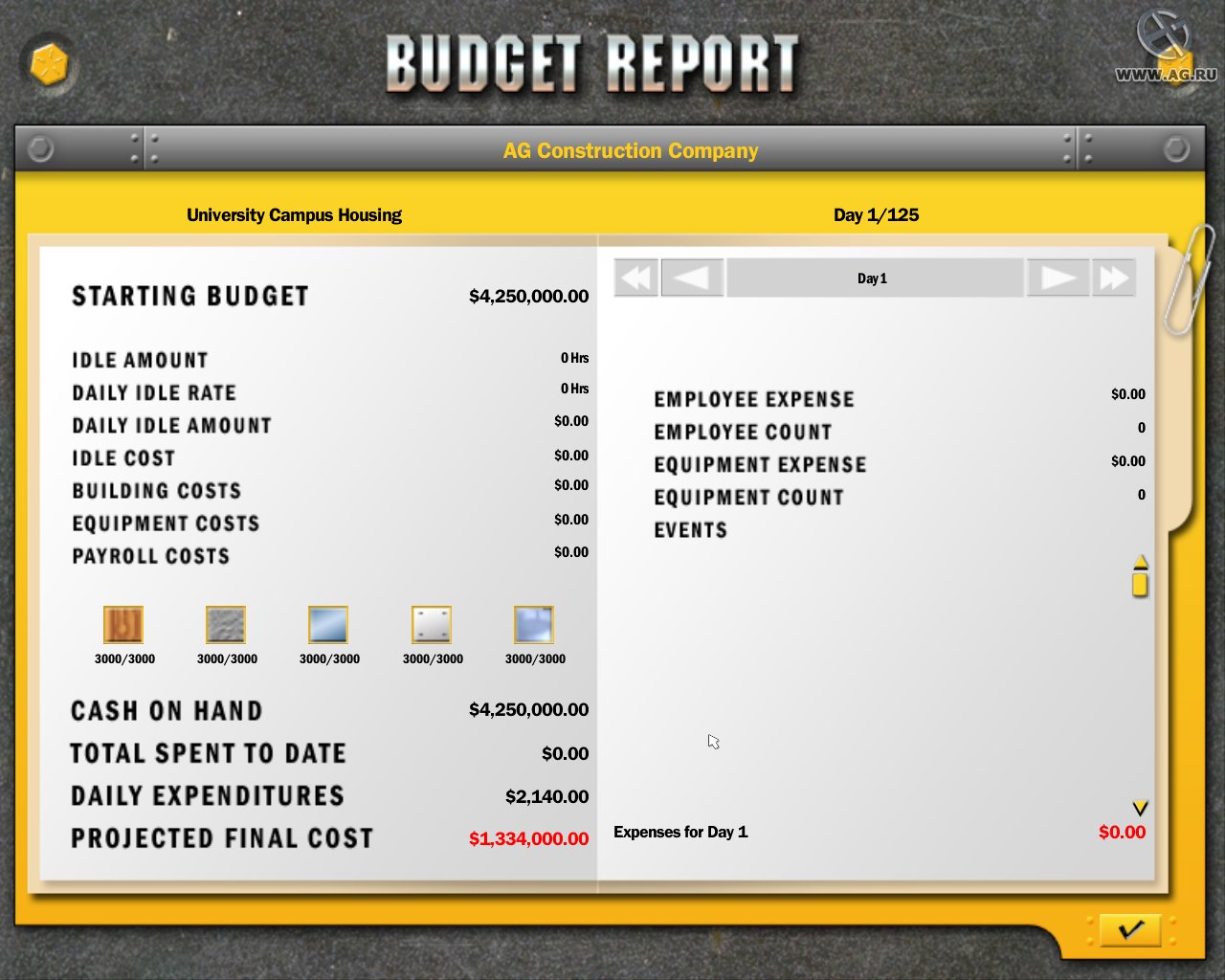Viewport: 1225px width, 980px height.
Task: Click the Daily Idle Rate label
Action: pos(154,392)
